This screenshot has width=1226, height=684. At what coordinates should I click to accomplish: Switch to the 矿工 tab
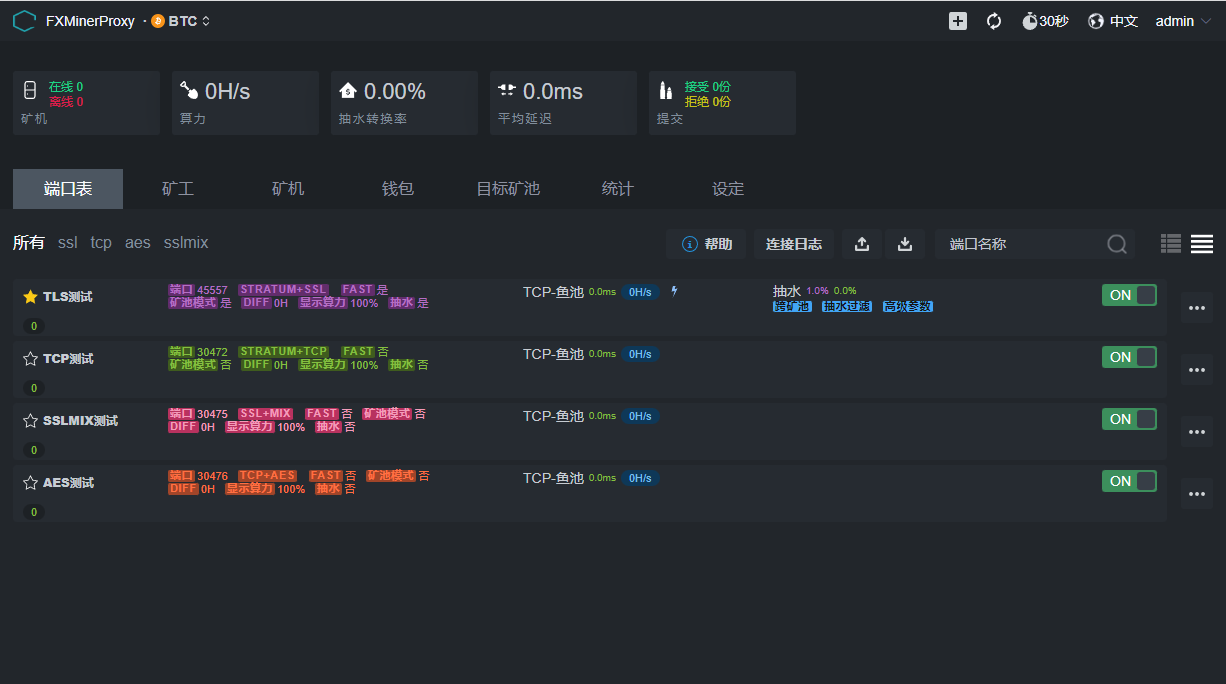tap(178, 189)
